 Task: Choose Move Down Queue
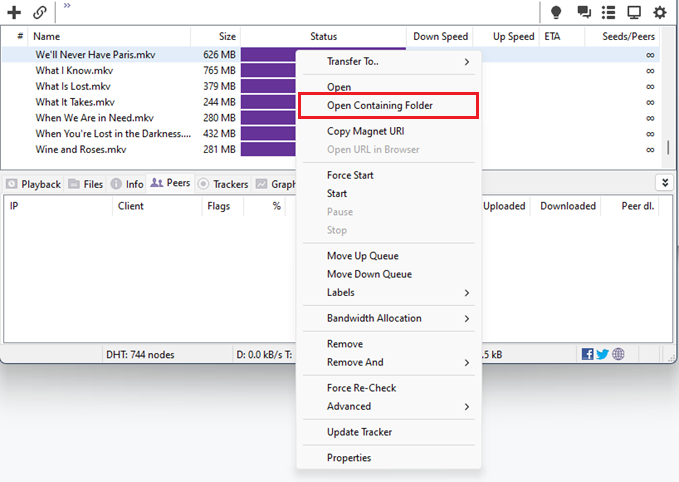pos(389,274)
